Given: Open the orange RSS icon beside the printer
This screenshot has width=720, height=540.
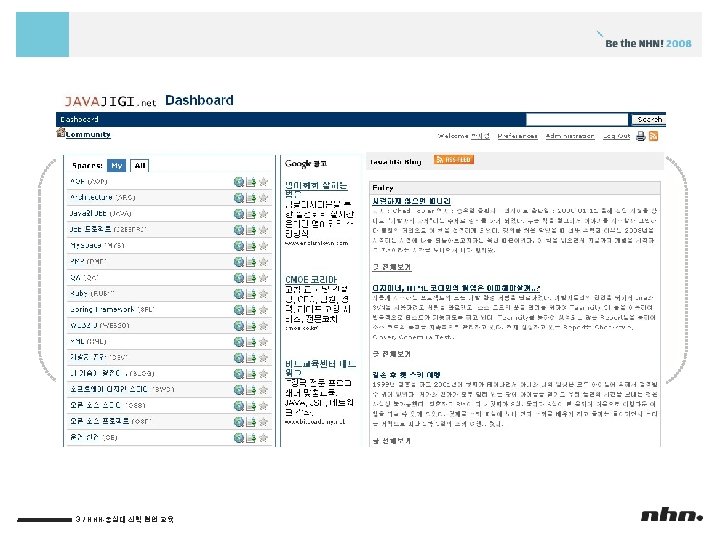Looking at the screenshot, I should [653, 136].
